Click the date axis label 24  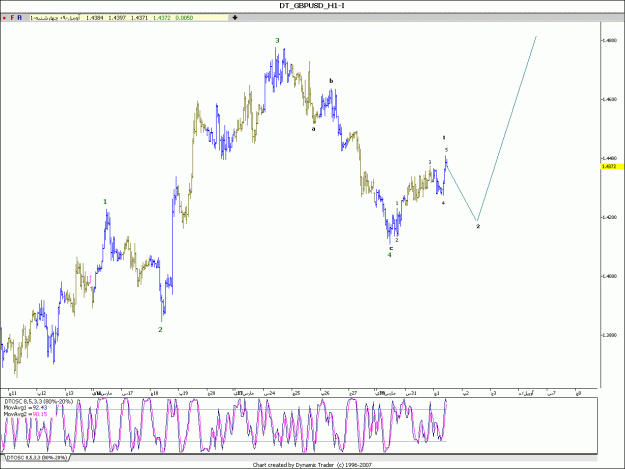[269, 393]
